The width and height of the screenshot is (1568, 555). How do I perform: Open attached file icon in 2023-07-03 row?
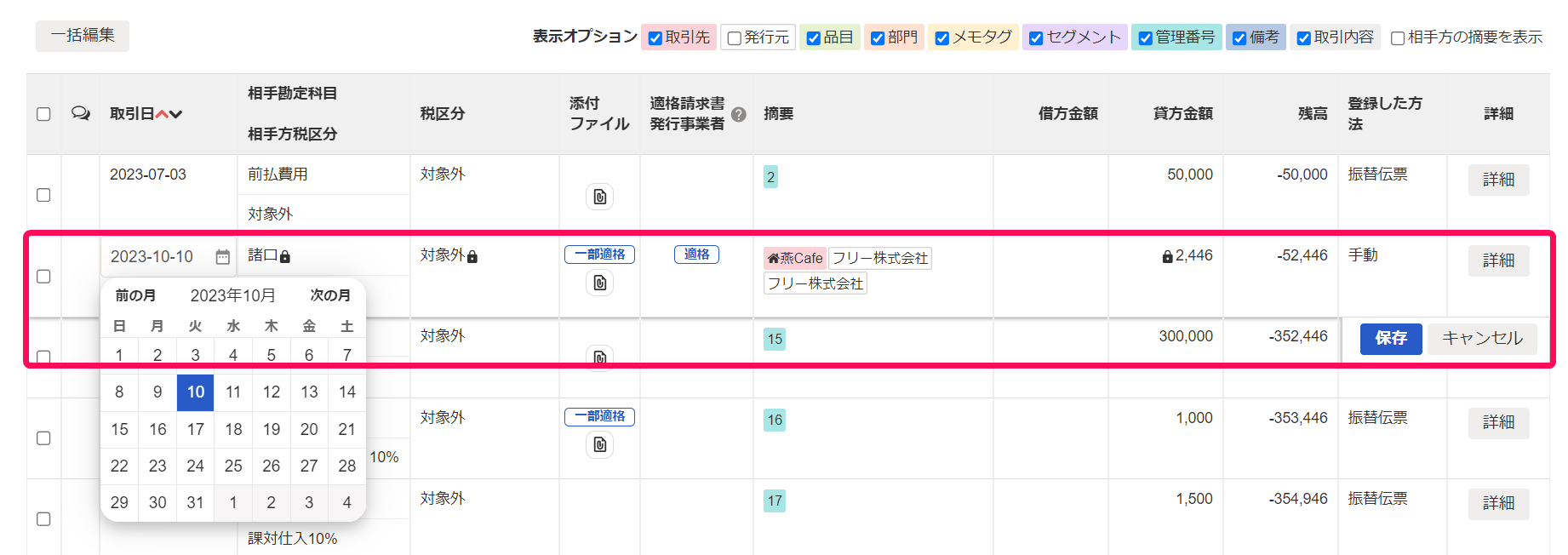coord(600,197)
